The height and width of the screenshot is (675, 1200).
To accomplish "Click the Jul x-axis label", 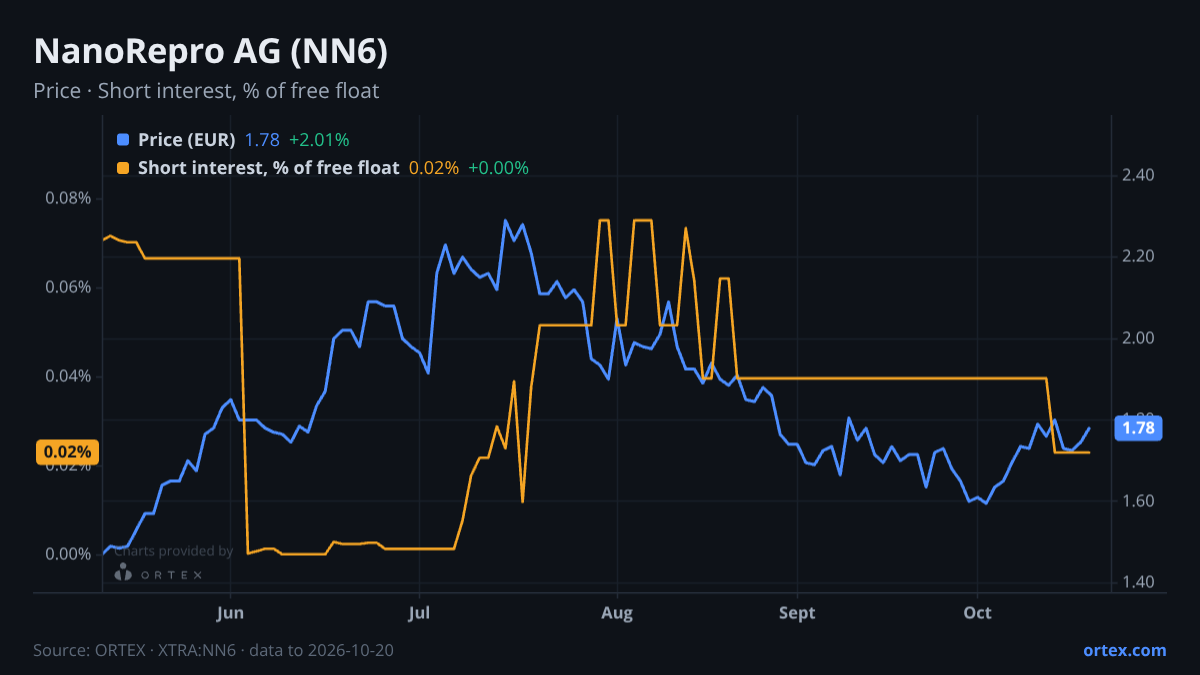I will click(x=420, y=613).
